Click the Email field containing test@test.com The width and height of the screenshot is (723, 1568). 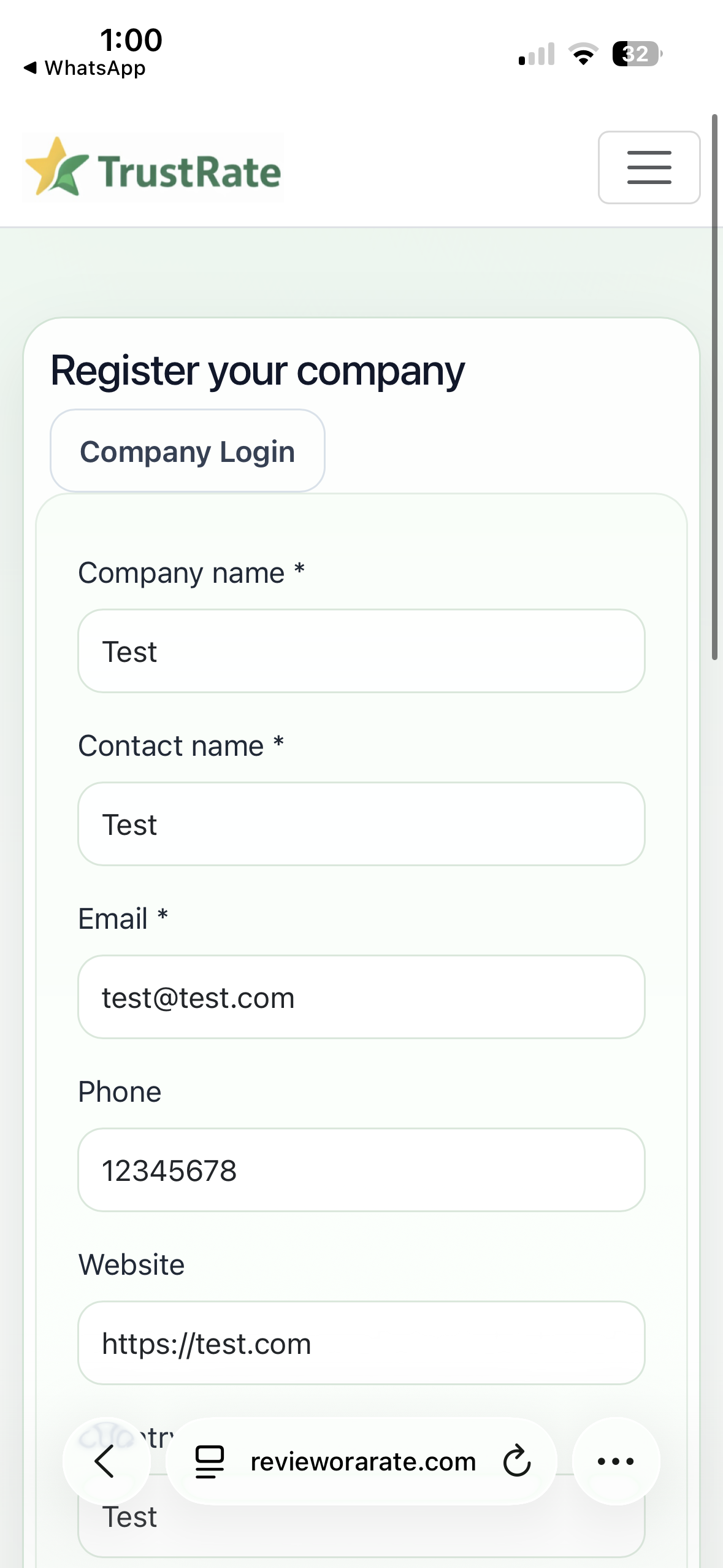(x=361, y=997)
